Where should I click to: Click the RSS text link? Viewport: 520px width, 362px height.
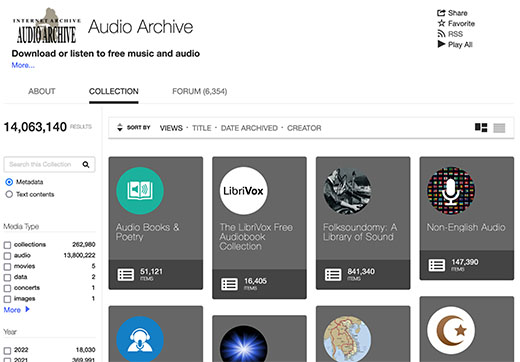[455, 34]
